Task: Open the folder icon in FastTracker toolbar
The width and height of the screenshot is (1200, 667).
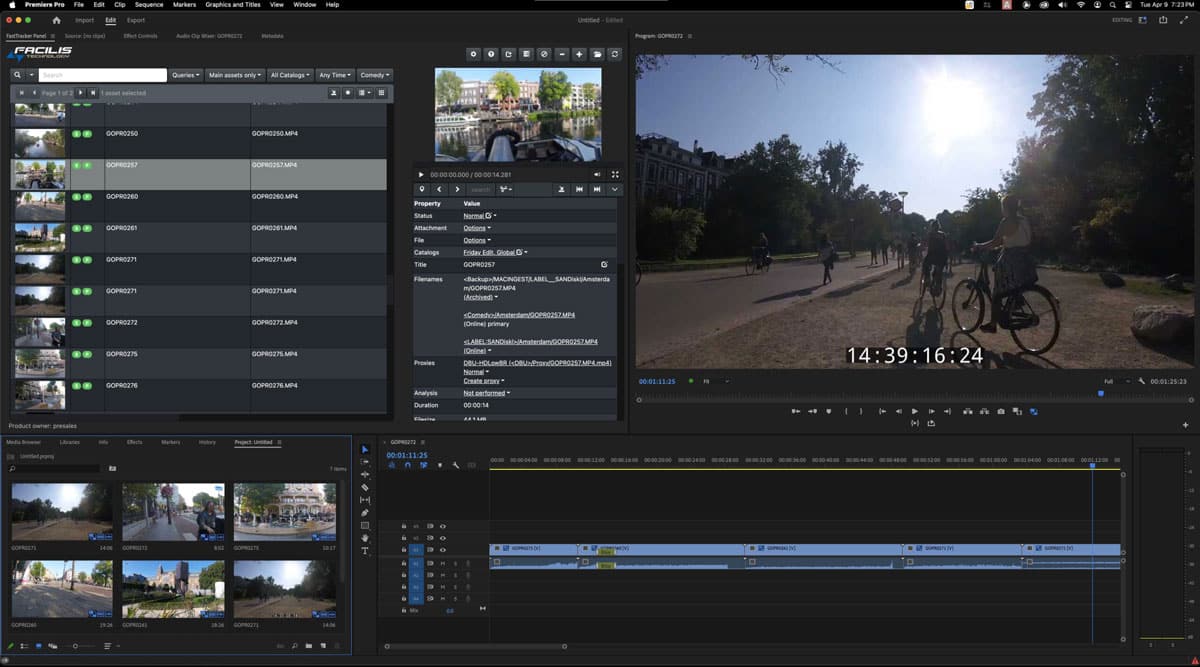Action: pos(597,54)
